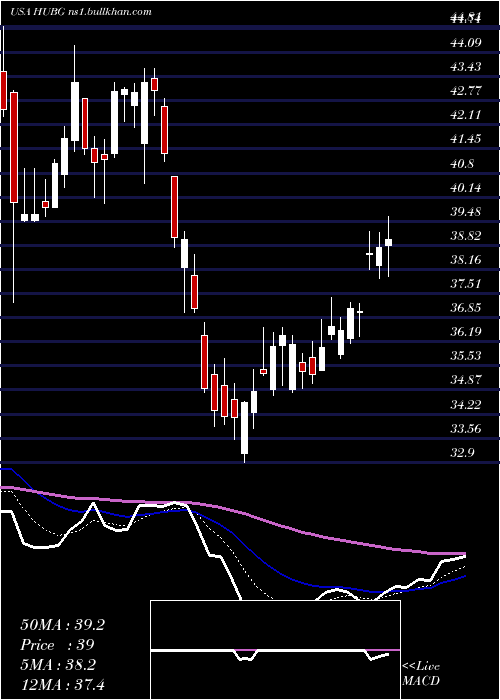Click the 37.51 price axis label

[466, 284]
